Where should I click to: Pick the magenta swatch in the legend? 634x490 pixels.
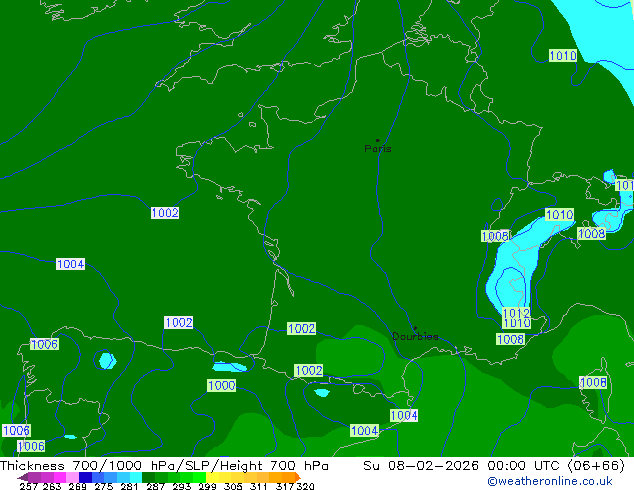60,477
